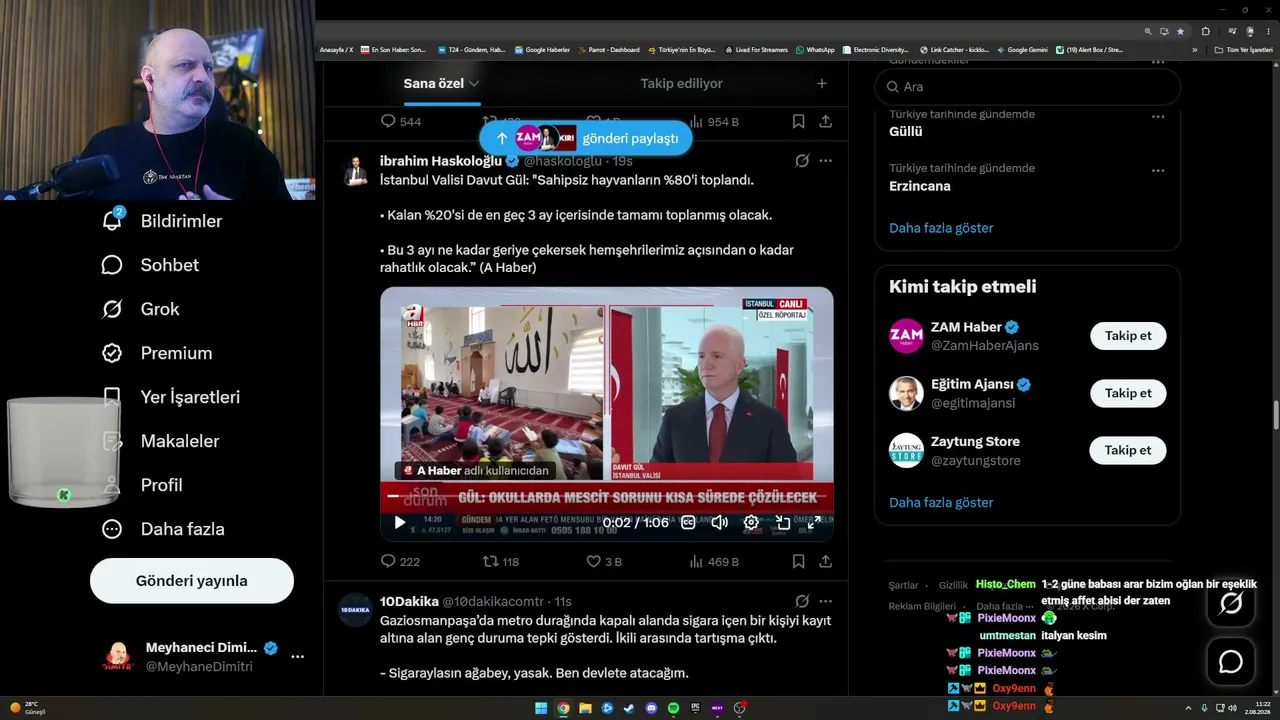Open floating Grok button at bottom right
This screenshot has height=720, width=1280.
pos(1231,603)
